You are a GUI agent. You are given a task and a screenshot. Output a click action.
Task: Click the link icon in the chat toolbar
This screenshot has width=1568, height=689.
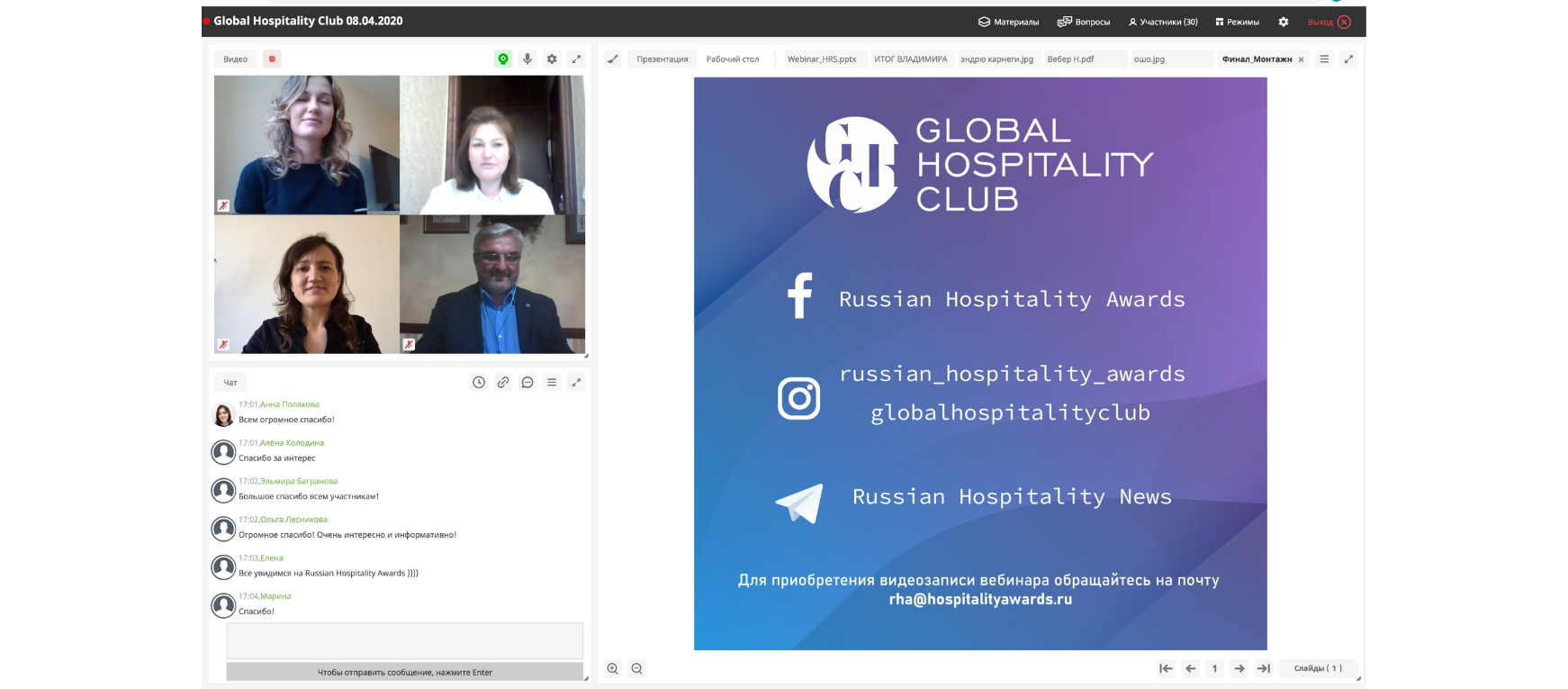pyautogui.click(x=503, y=383)
